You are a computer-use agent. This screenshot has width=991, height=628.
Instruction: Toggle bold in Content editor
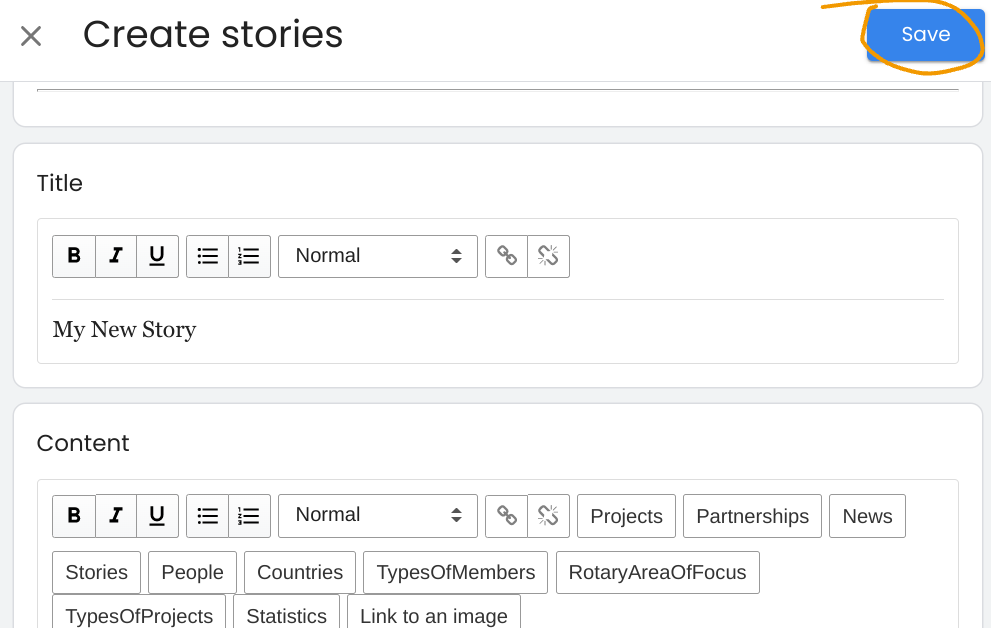pyautogui.click(x=74, y=516)
